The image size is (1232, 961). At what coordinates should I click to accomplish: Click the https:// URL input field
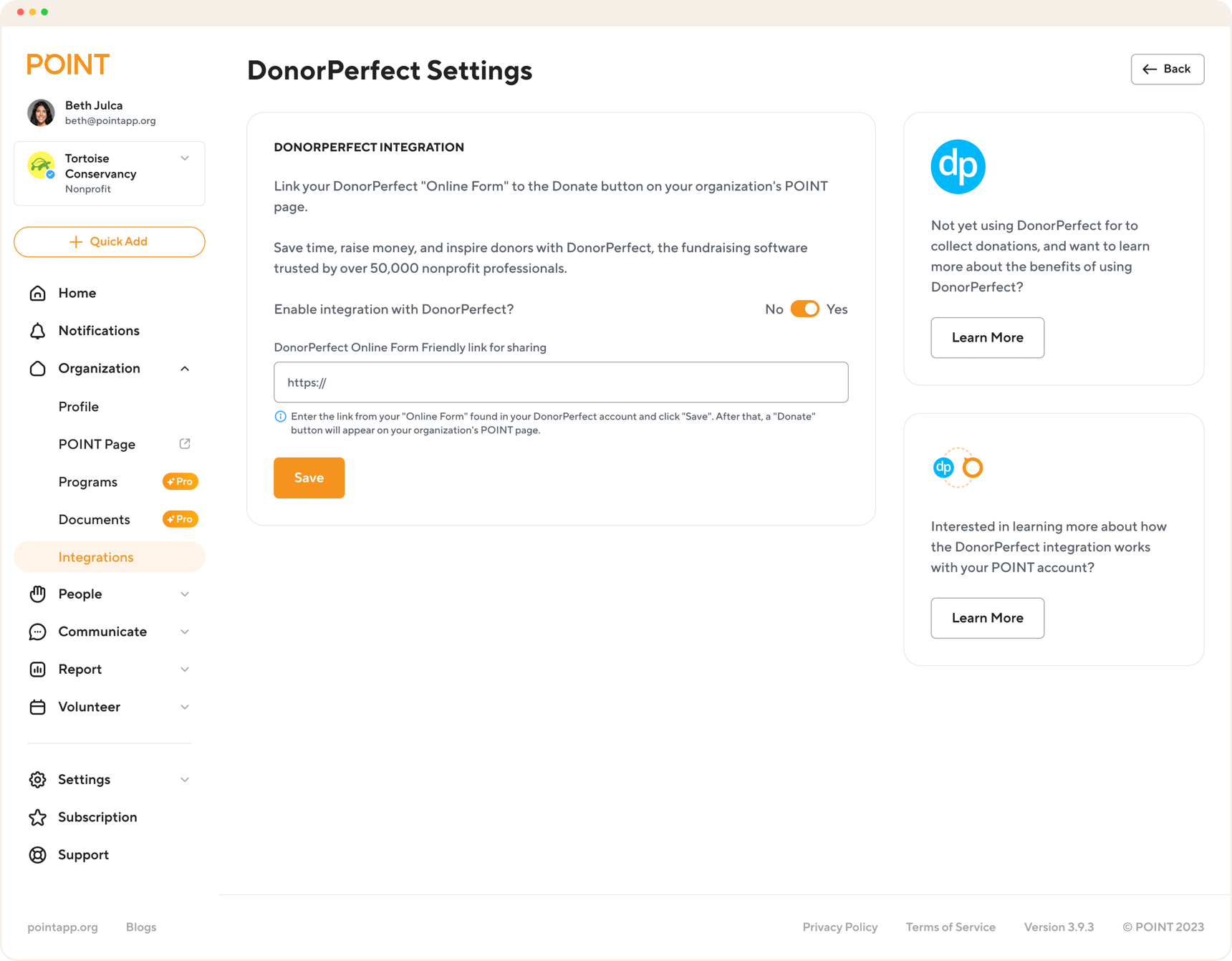(x=561, y=382)
